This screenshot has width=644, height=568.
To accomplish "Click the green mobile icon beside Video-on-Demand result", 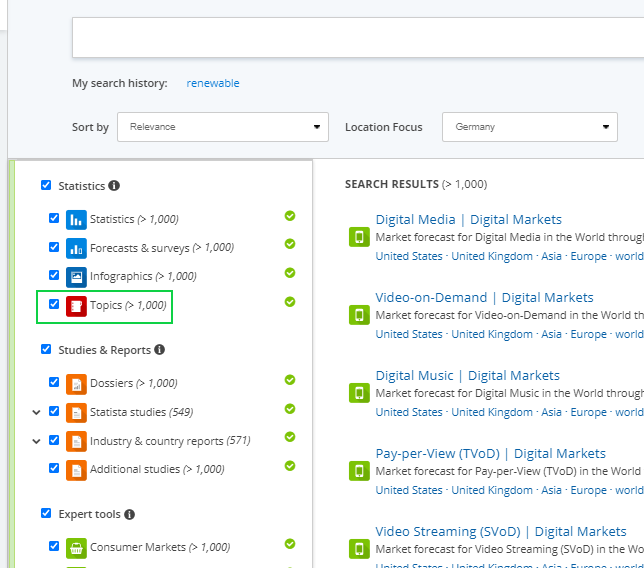I will [x=359, y=315].
